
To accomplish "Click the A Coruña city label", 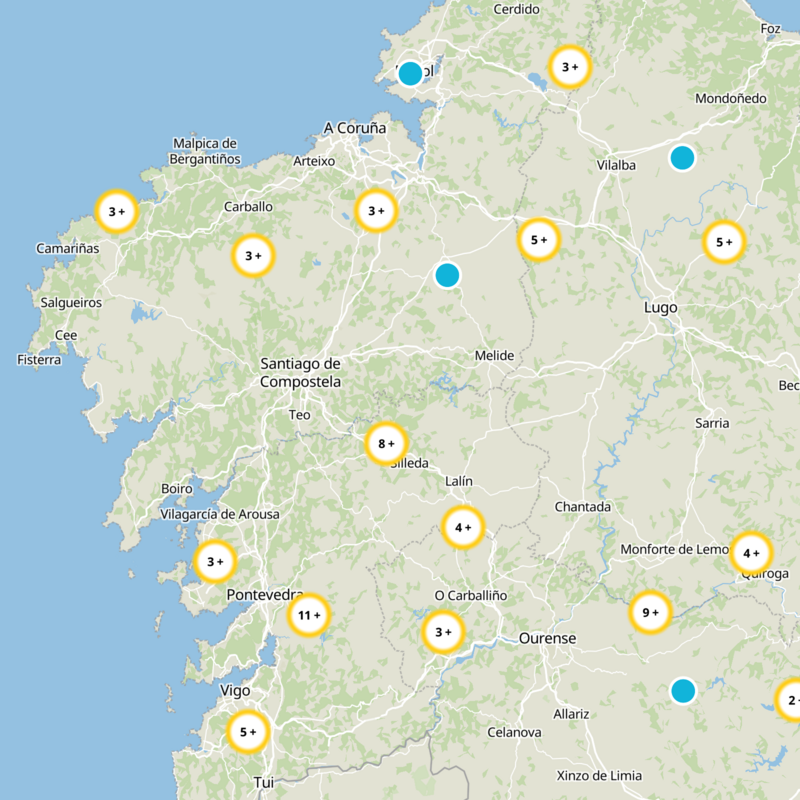I will pyautogui.click(x=355, y=128).
